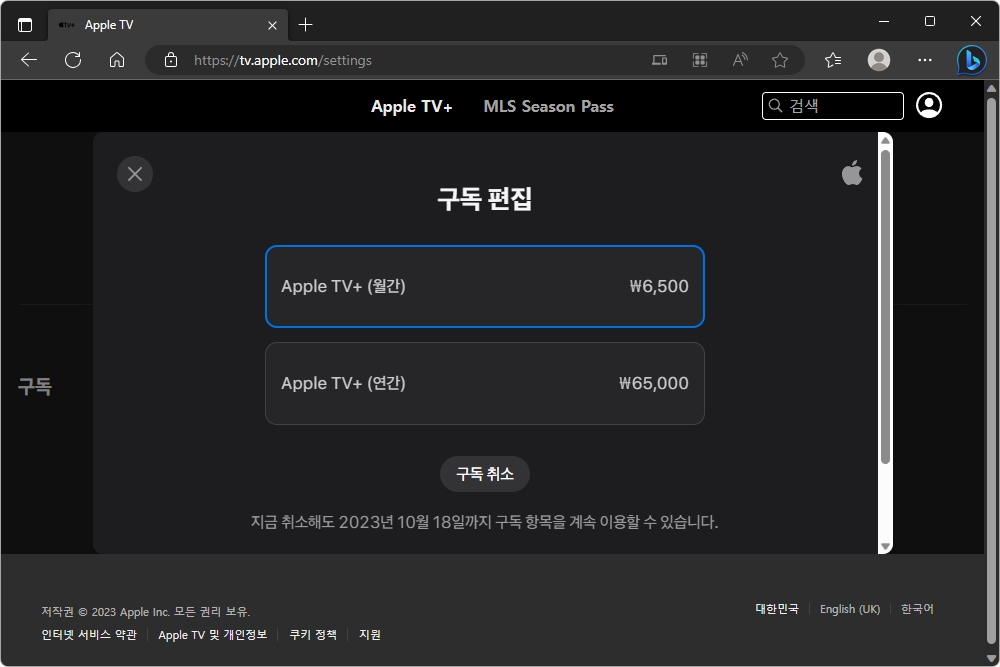
Task: Select the Apple TV browser tab
Action: [x=168, y=25]
